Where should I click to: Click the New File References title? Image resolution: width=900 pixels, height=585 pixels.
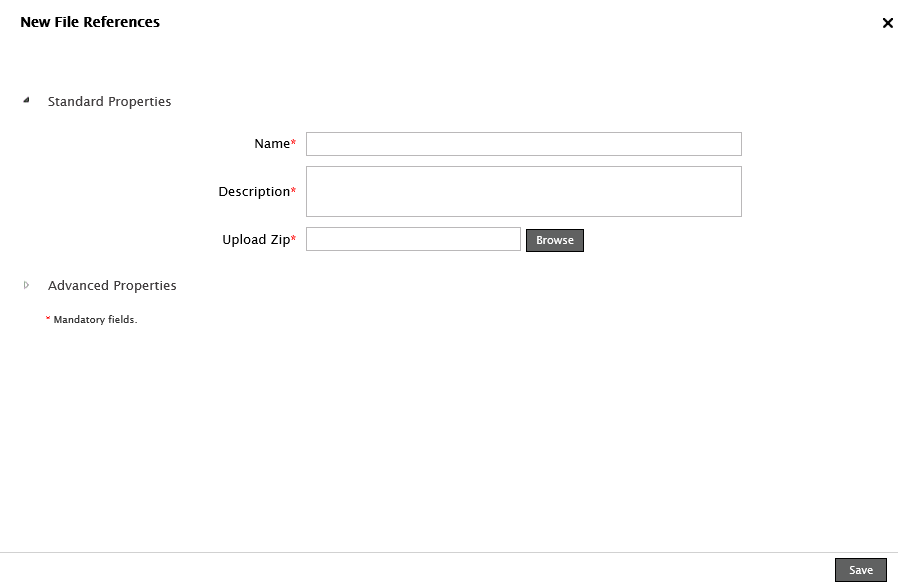click(90, 22)
